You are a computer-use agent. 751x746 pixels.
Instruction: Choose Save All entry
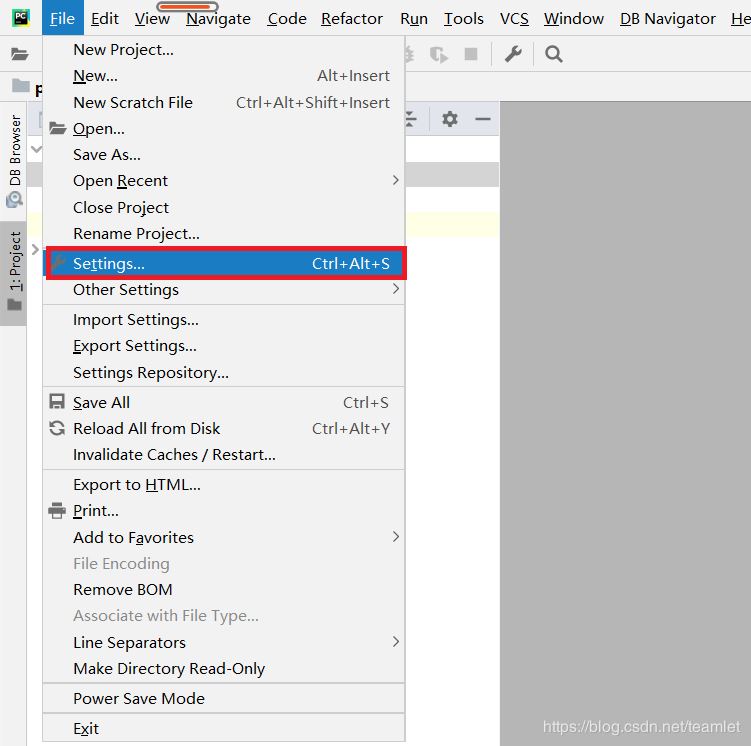click(224, 403)
